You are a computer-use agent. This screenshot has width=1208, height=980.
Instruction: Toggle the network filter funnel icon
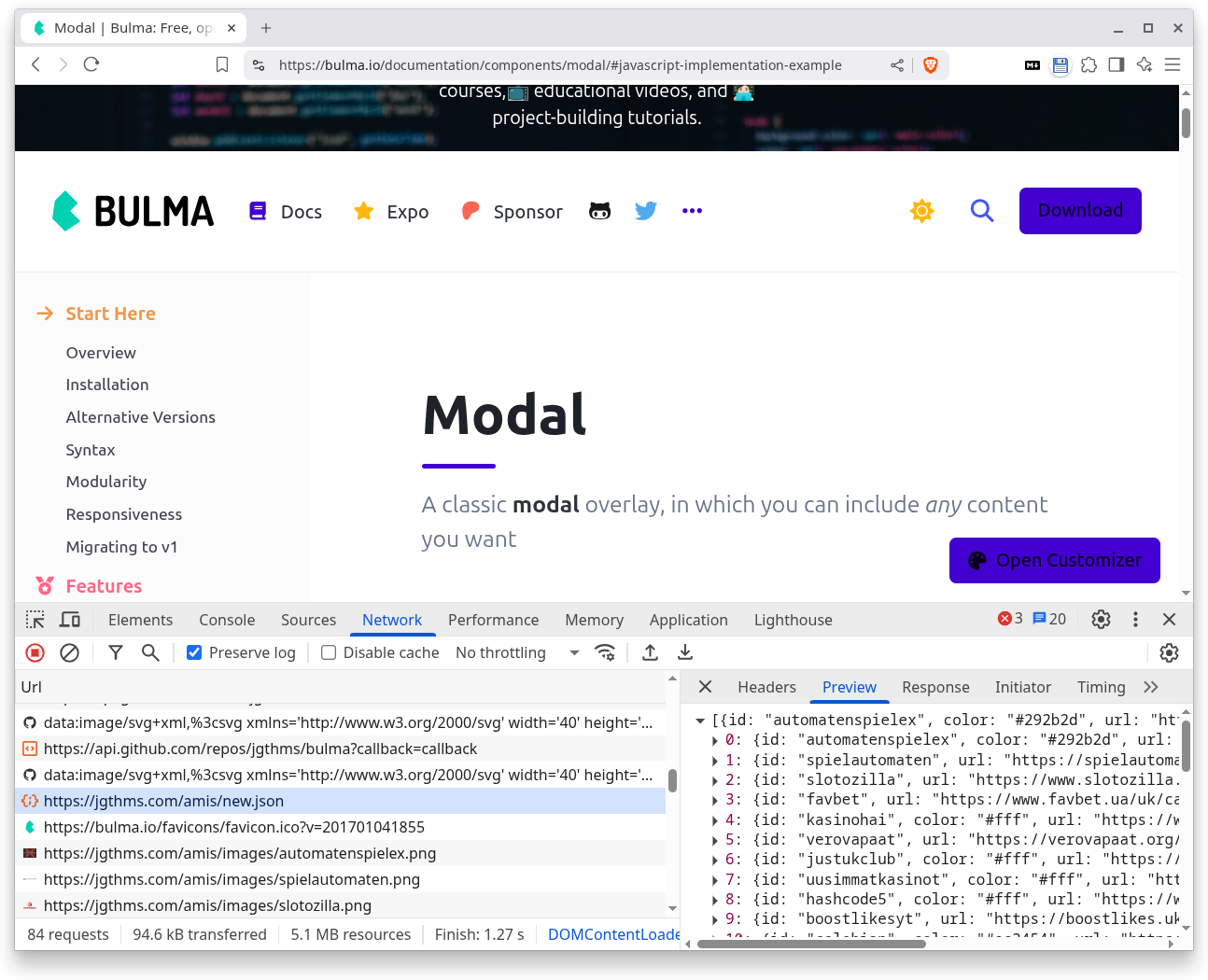coord(116,652)
